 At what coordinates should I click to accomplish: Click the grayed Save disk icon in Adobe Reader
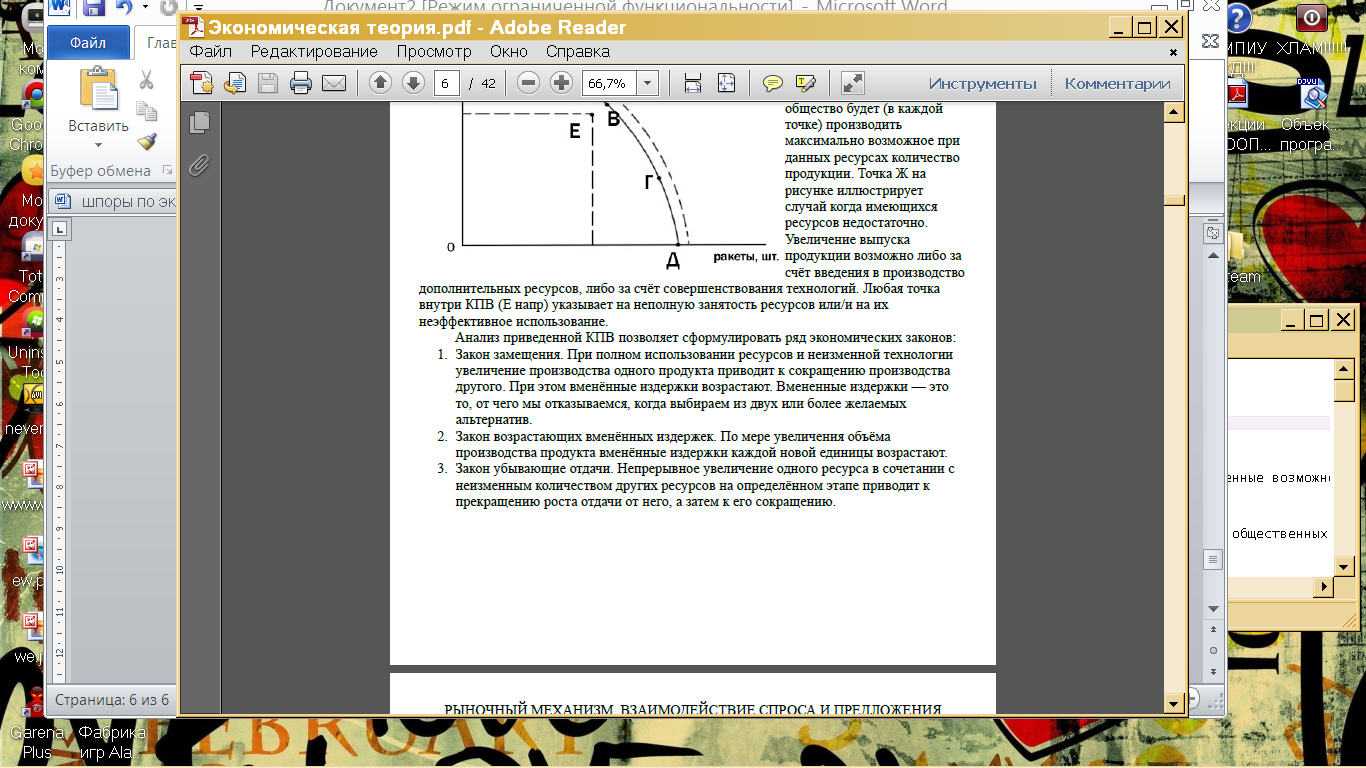point(268,83)
